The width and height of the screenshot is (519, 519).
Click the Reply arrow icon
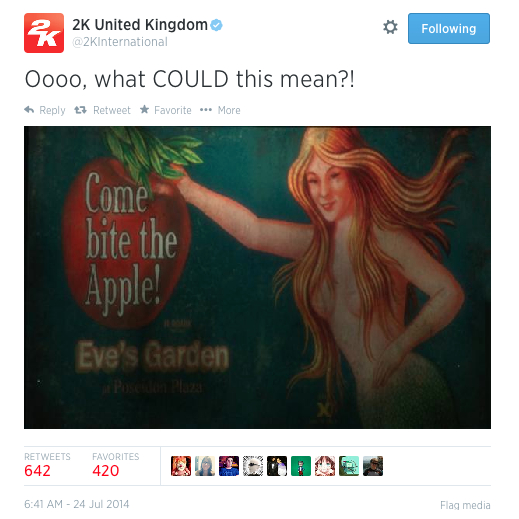[29, 110]
